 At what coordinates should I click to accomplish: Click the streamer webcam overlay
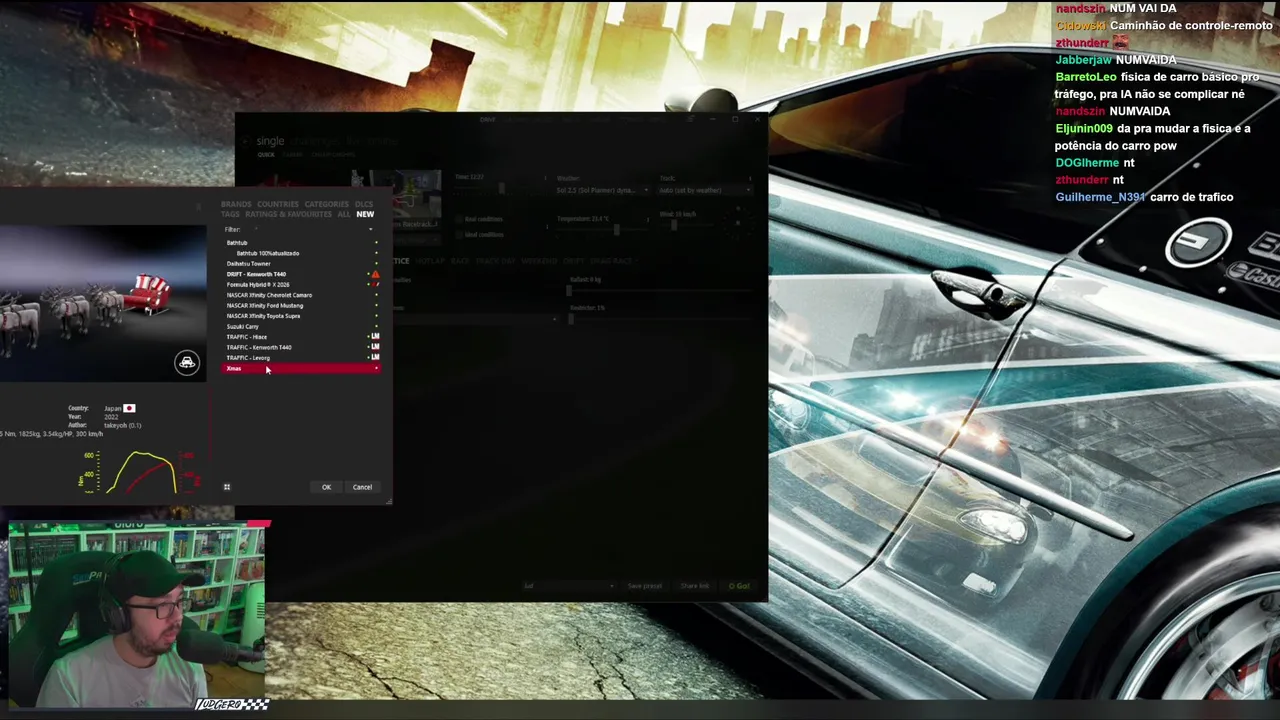point(136,614)
